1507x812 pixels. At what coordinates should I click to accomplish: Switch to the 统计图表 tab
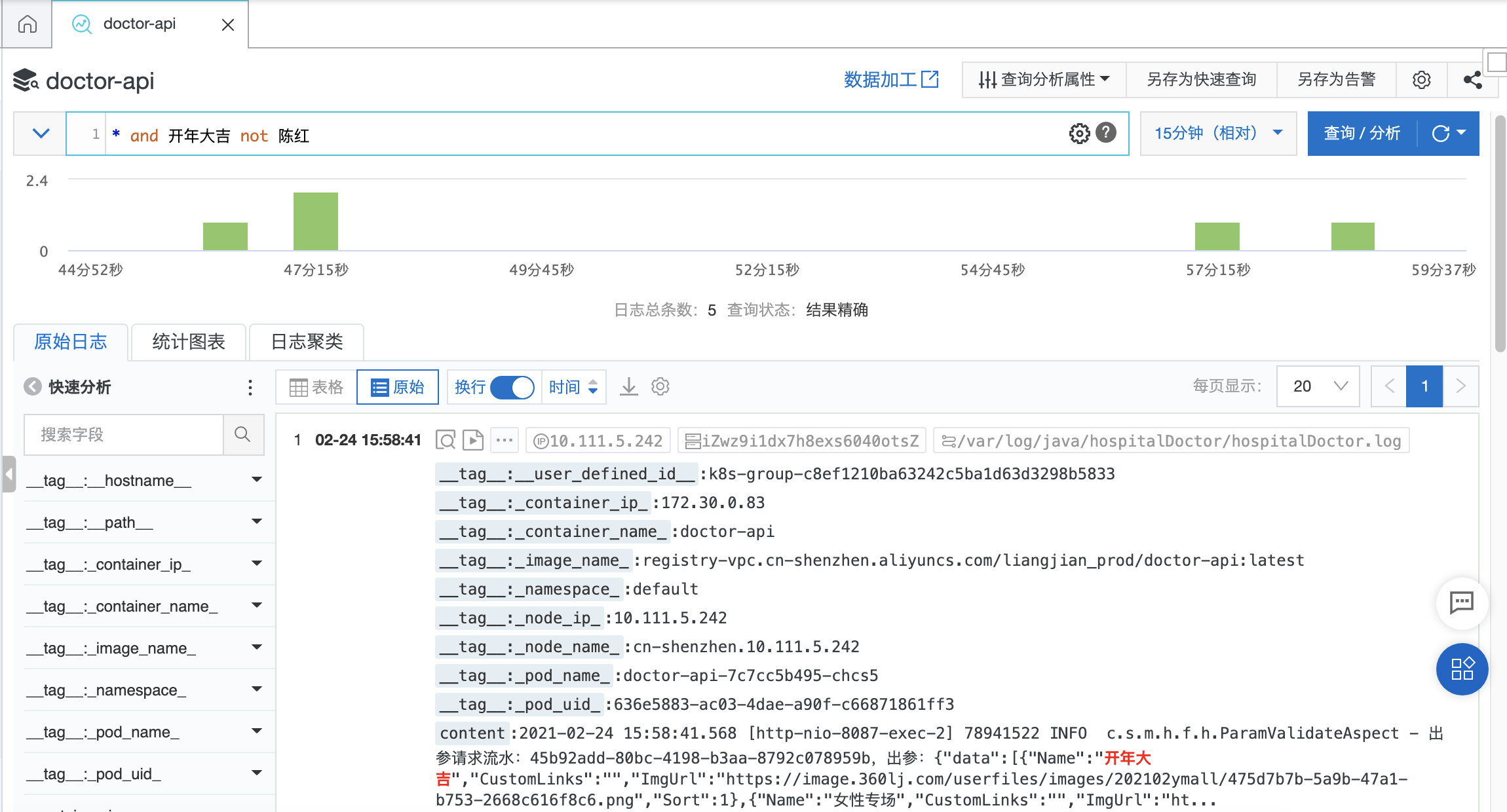(189, 342)
